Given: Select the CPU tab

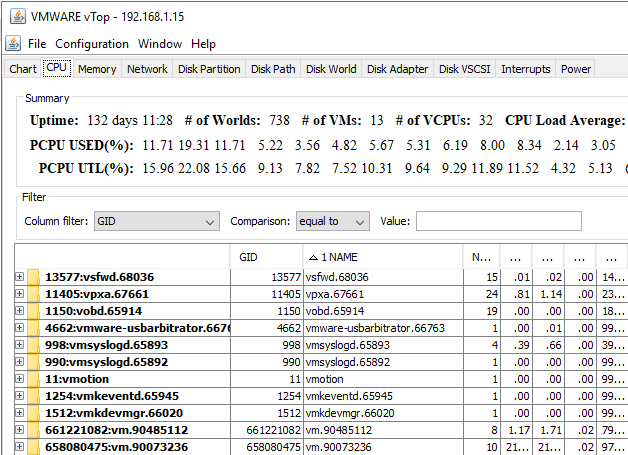Looking at the screenshot, I should (x=56, y=68).
